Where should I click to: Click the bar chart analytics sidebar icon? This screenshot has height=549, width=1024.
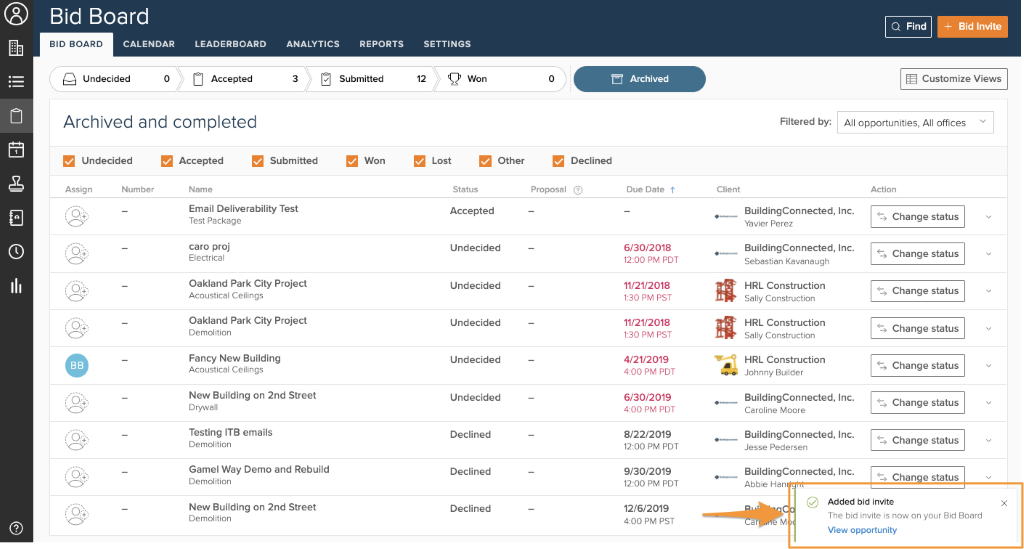pos(16,286)
